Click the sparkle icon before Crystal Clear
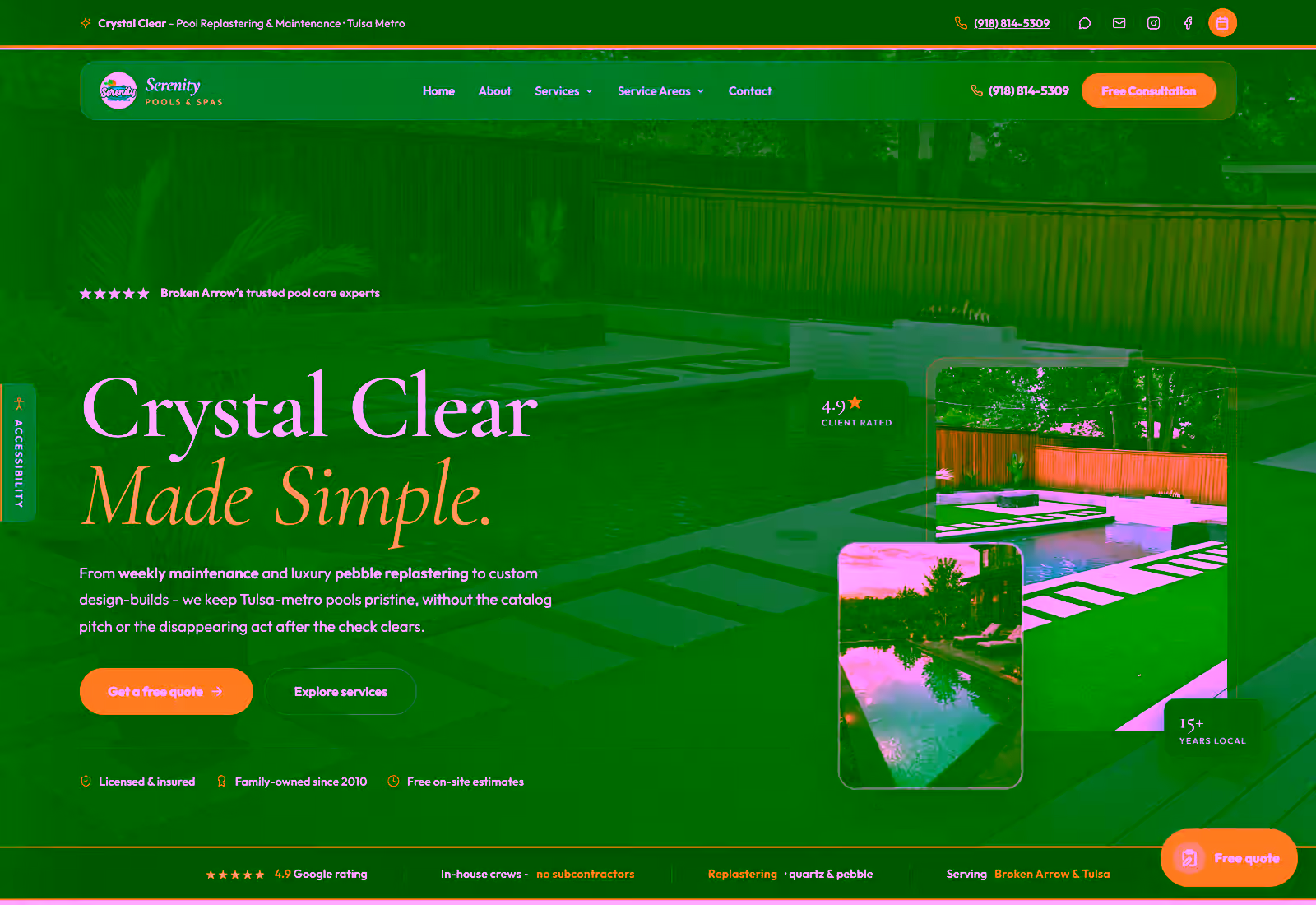This screenshot has width=1316, height=905. [86, 23]
